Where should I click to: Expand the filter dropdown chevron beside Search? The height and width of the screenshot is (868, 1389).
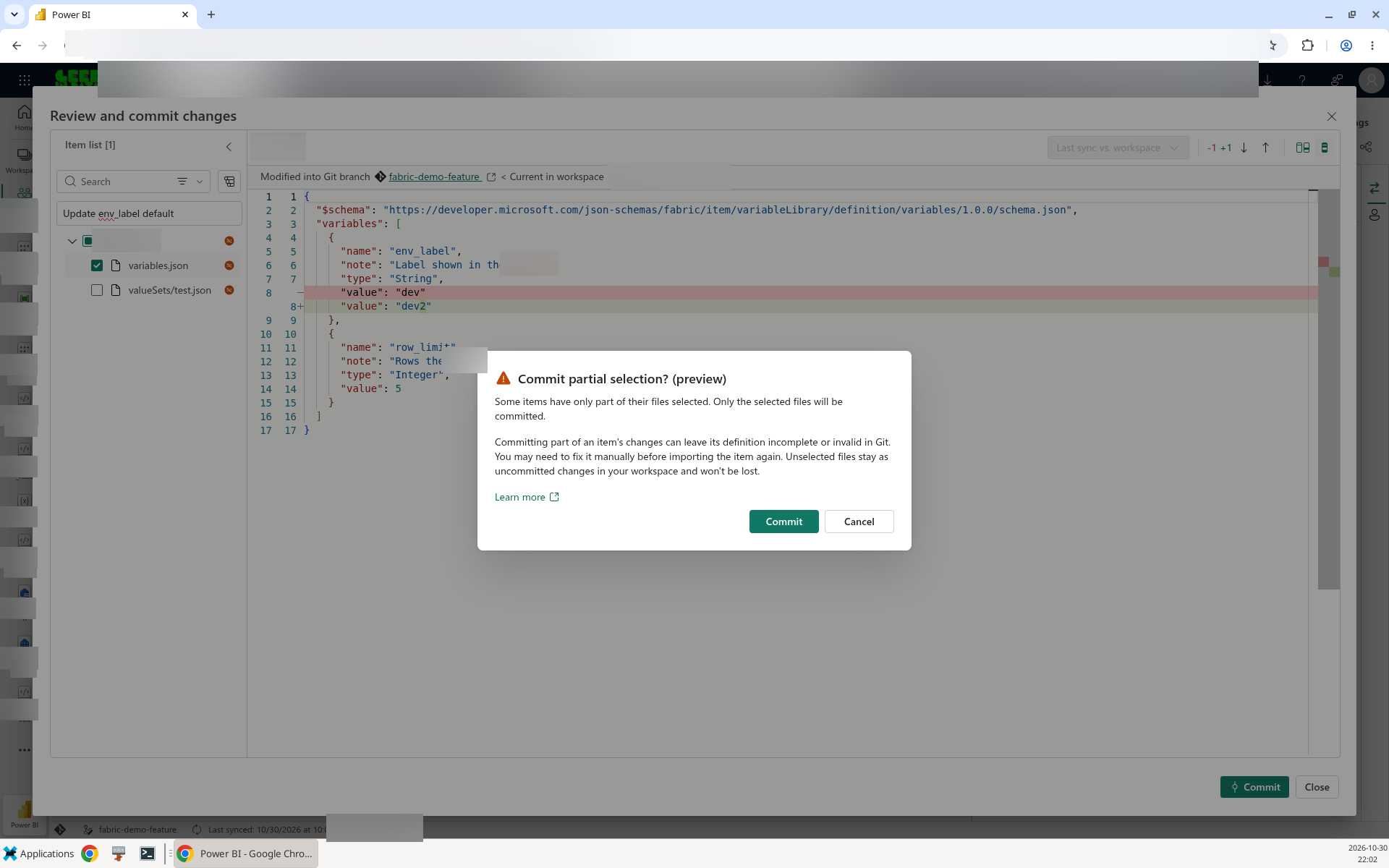tap(200, 182)
